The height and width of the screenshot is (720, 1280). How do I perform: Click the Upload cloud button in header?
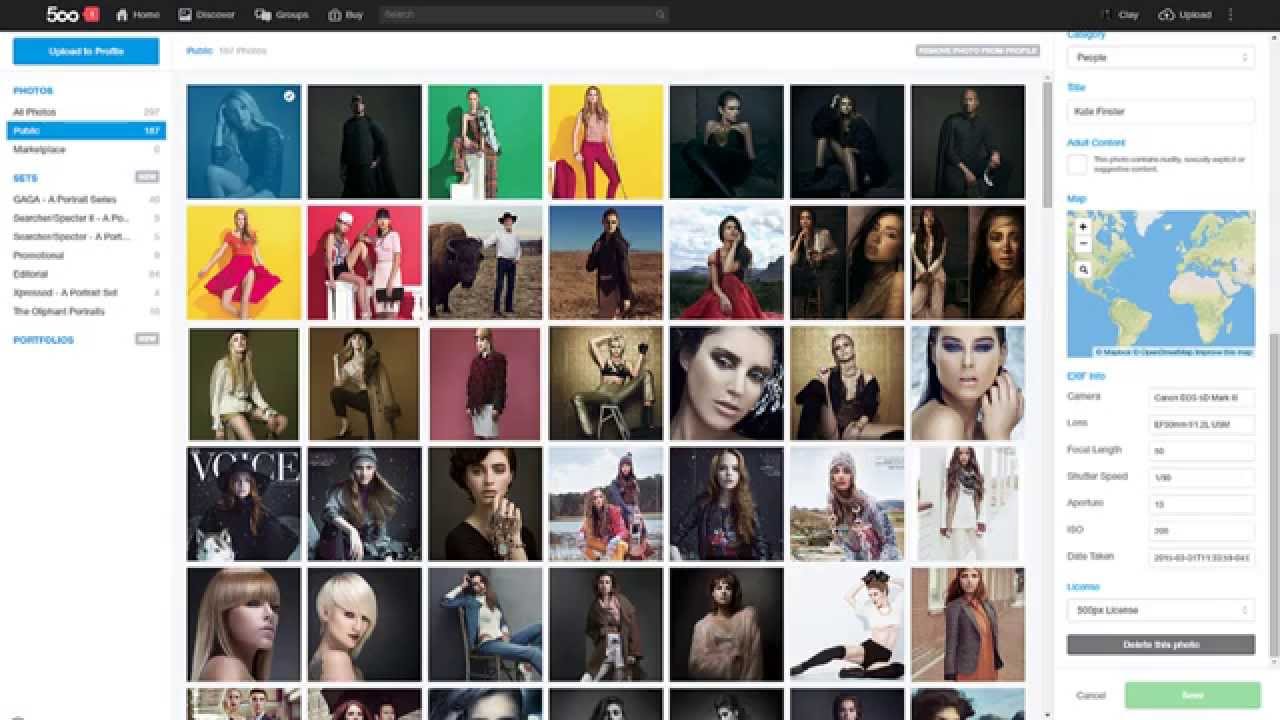[1185, 15]
